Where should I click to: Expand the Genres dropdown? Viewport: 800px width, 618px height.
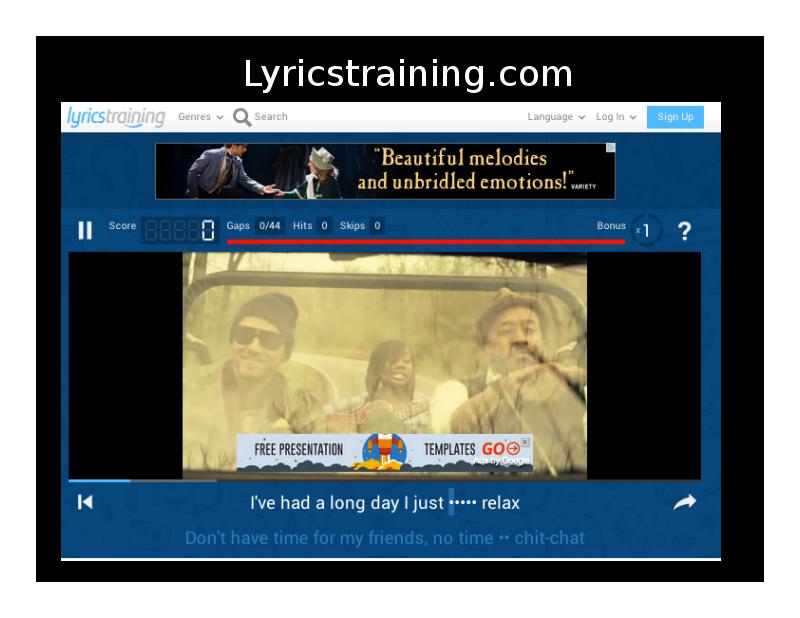click(x=200, y=117)
